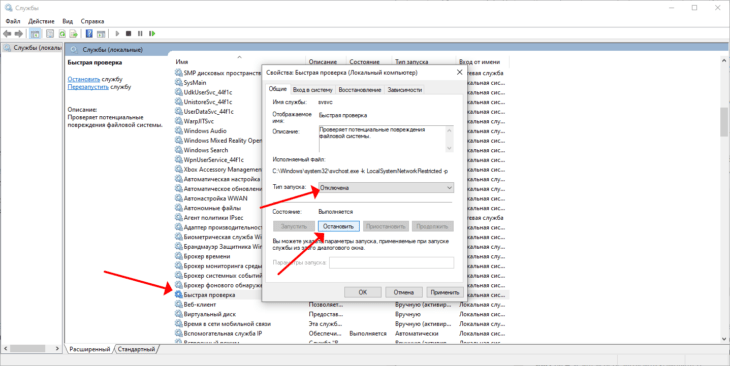Image resolution: width=730 pixels, height=366 pixels.
Task: Switch to the Общие tab
Action: [277, 89]
